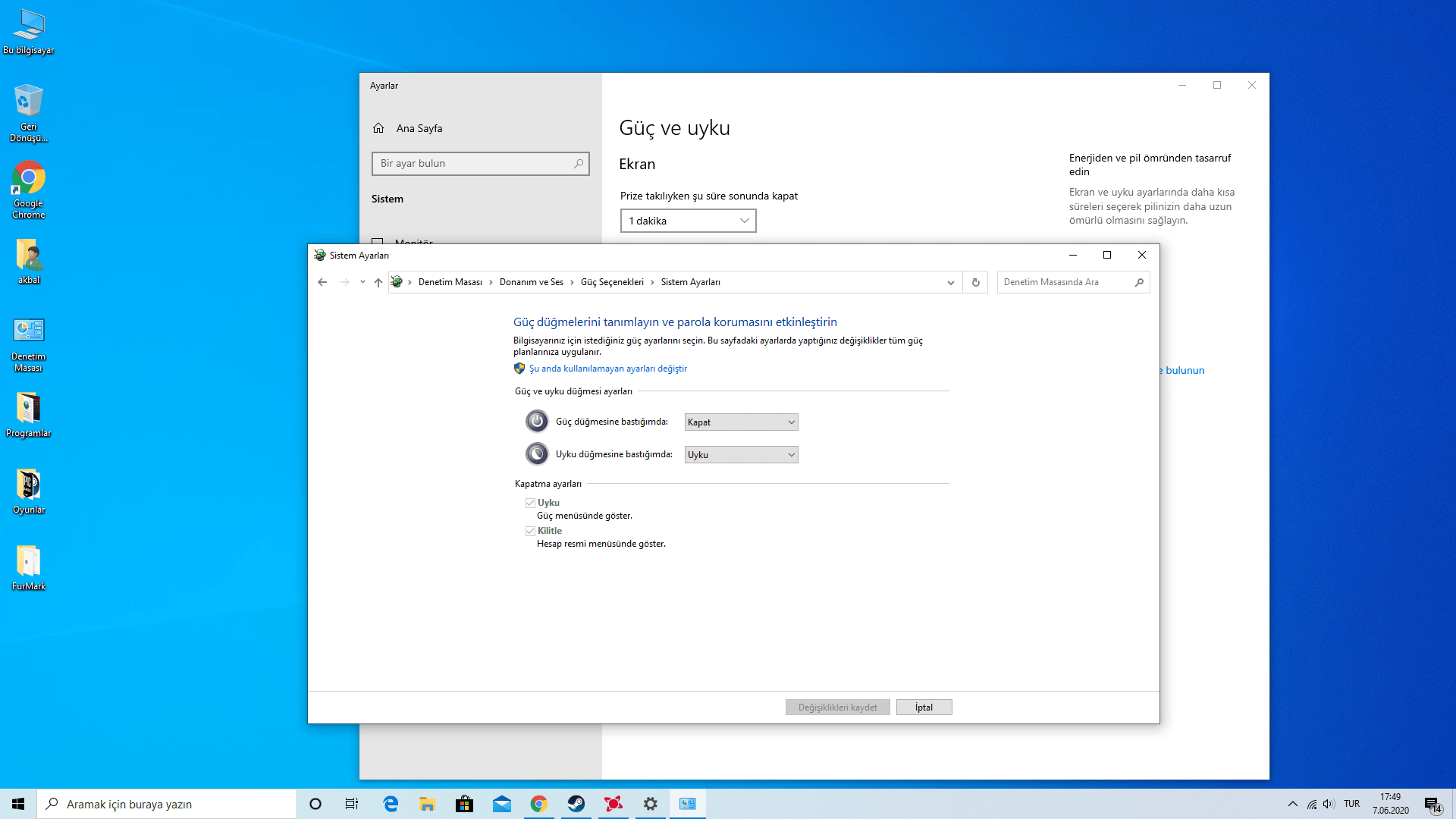Open Microsoft Store from taskbar
Viewport: 1456px width, 819px height.
point(464,804)
